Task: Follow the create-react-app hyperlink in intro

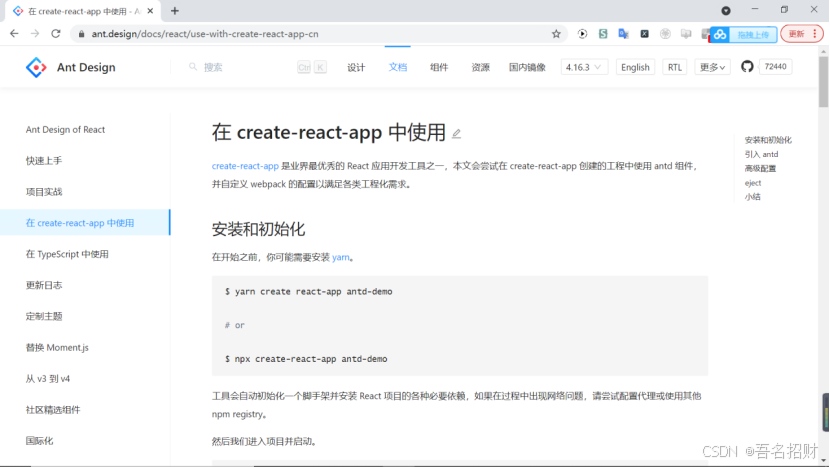Action: [x=245, y=166]
